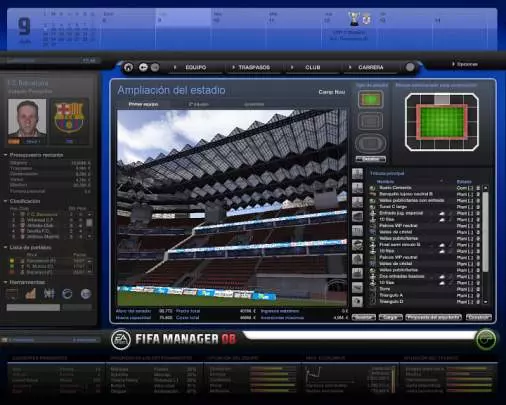The width and height of the screenshot is (506, 405).
Task: Go to the home screen icon
Action: (128, 67)
